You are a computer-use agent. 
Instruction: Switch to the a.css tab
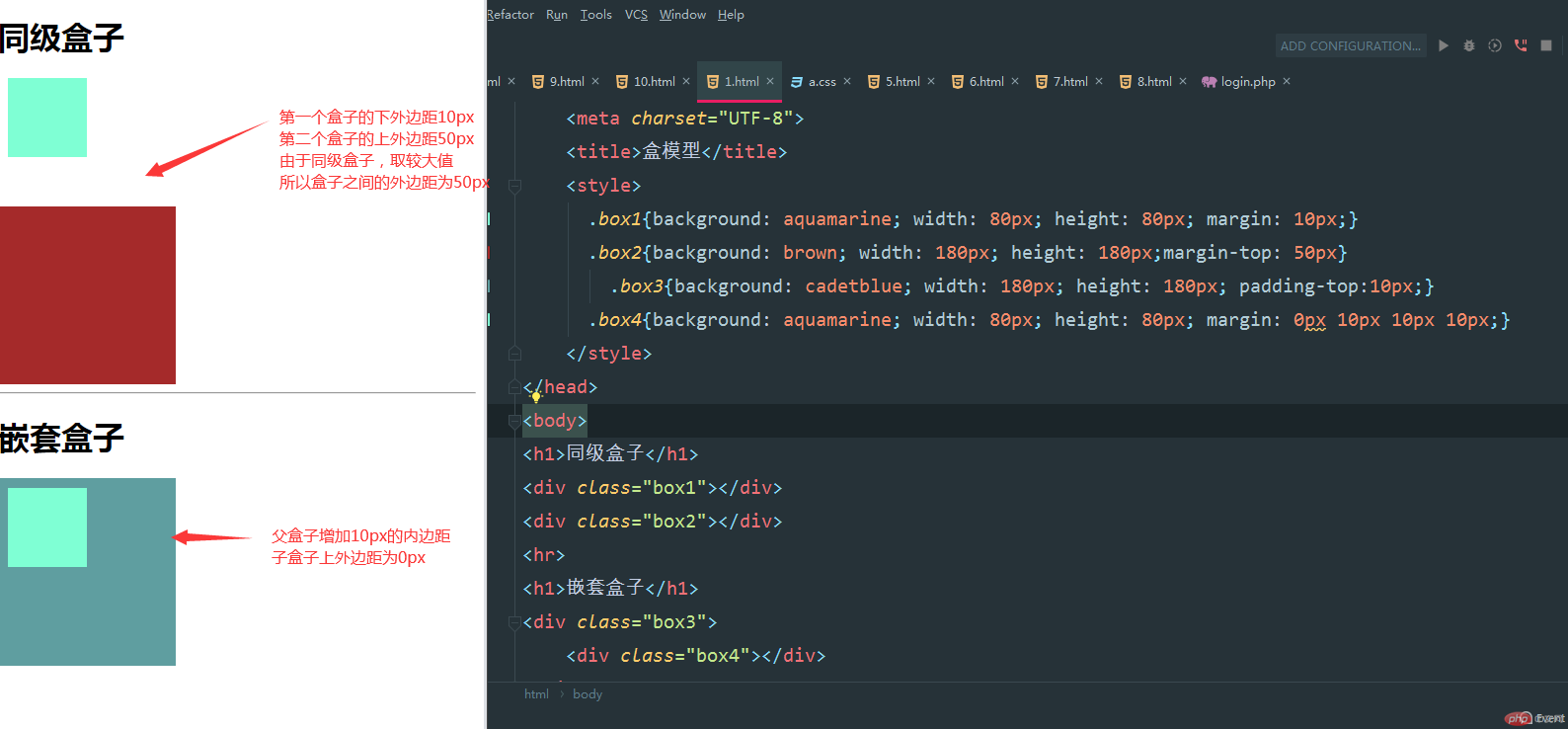tap(822, 82)
